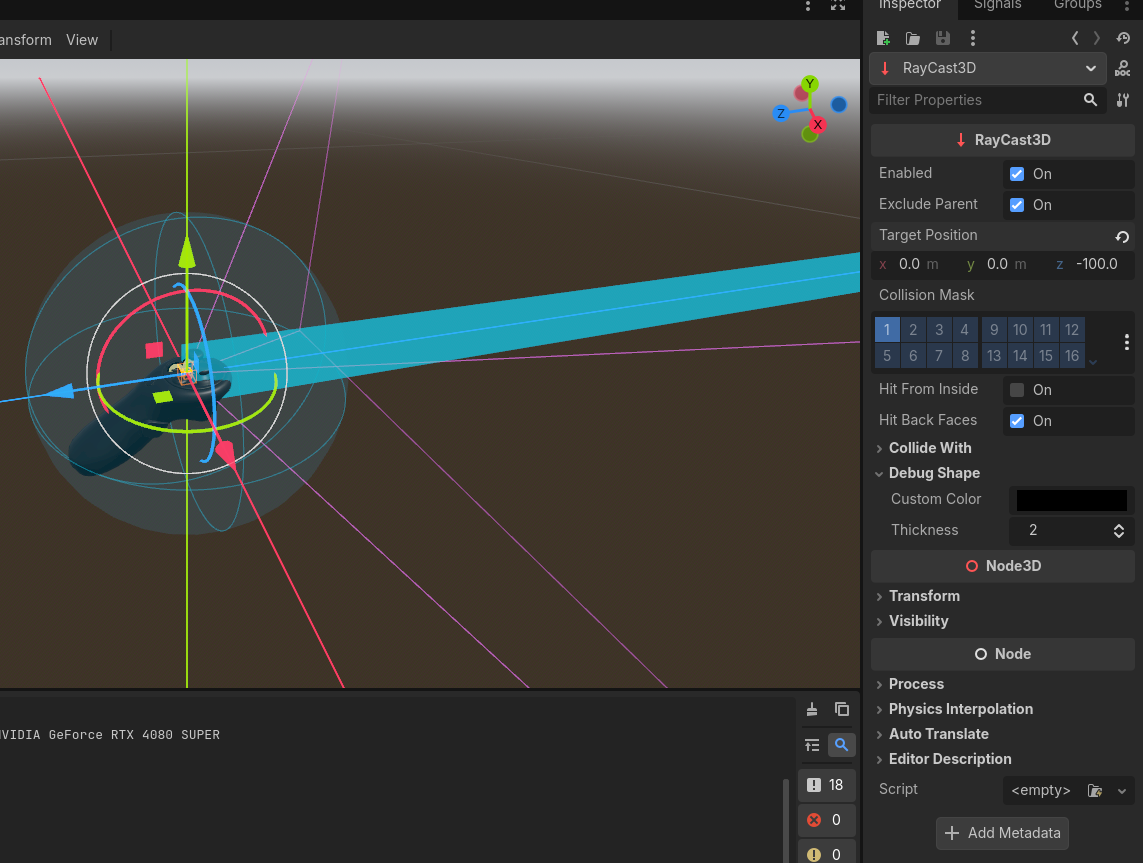This screenshot has height=863, width=1143.
Task: Uncheck the Enabled checkbox
Action: pos(1017,174)
